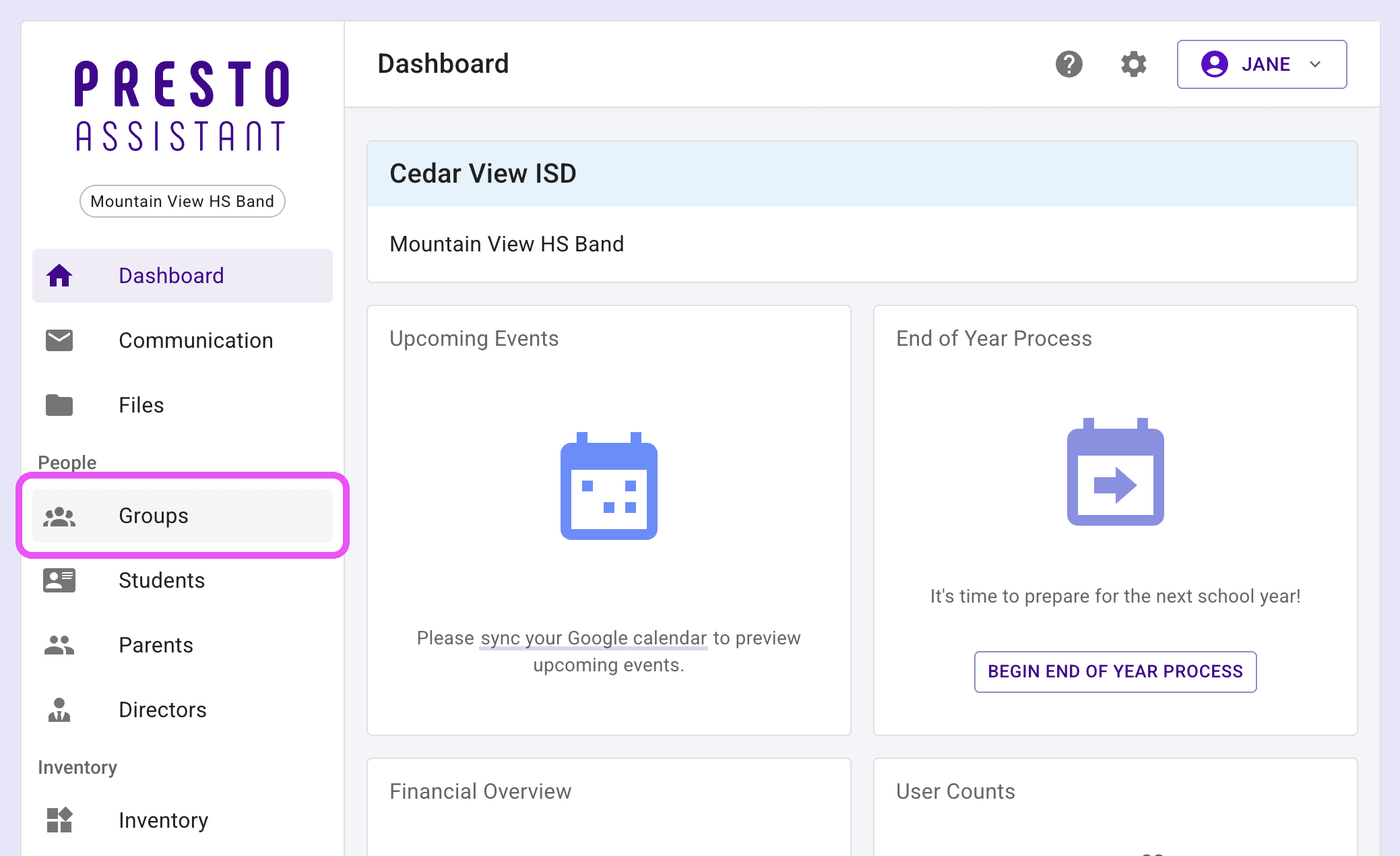The image size is (1400, 856).
Task: Open Inventory from the sidebar
Action: click(x=163, y=820)
